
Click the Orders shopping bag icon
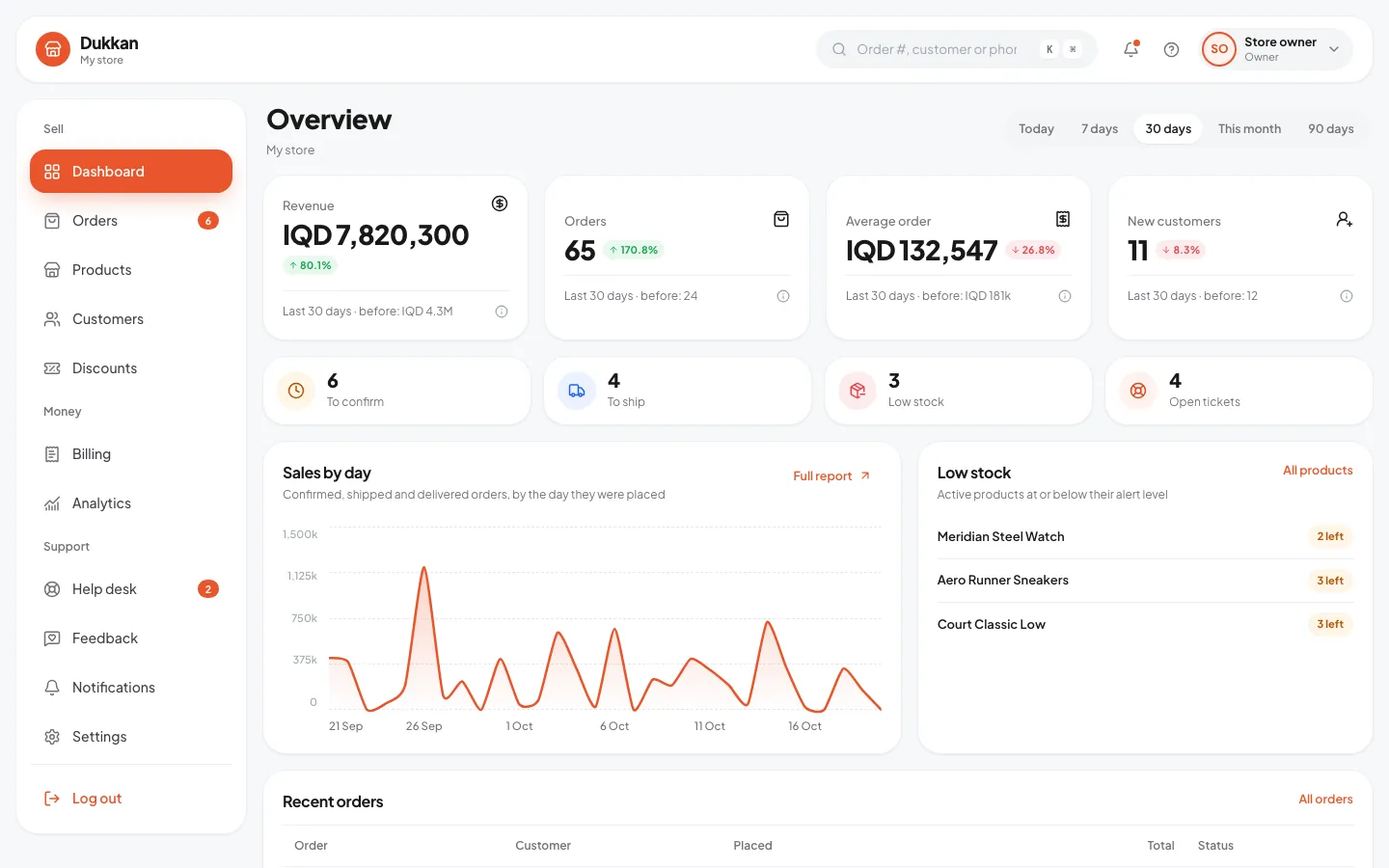[781, 219]
